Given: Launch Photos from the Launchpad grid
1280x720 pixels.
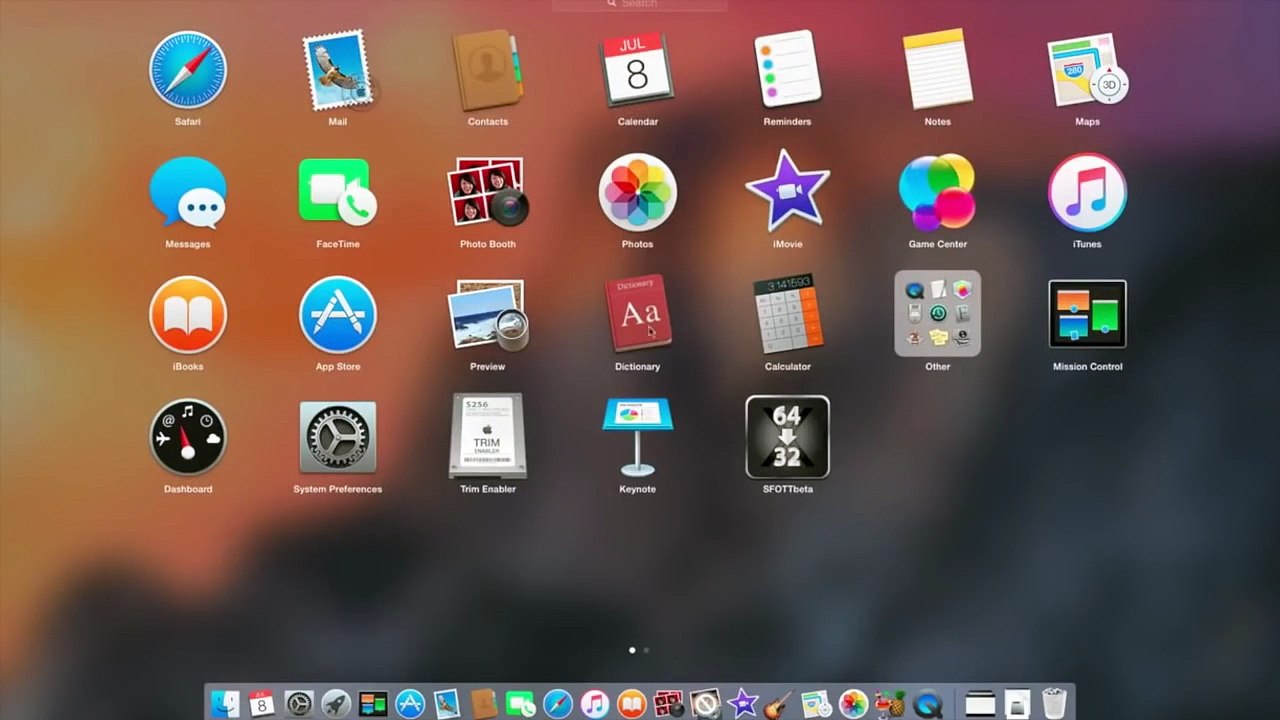Looking at the screenshot, I should (x=637, y=192).
